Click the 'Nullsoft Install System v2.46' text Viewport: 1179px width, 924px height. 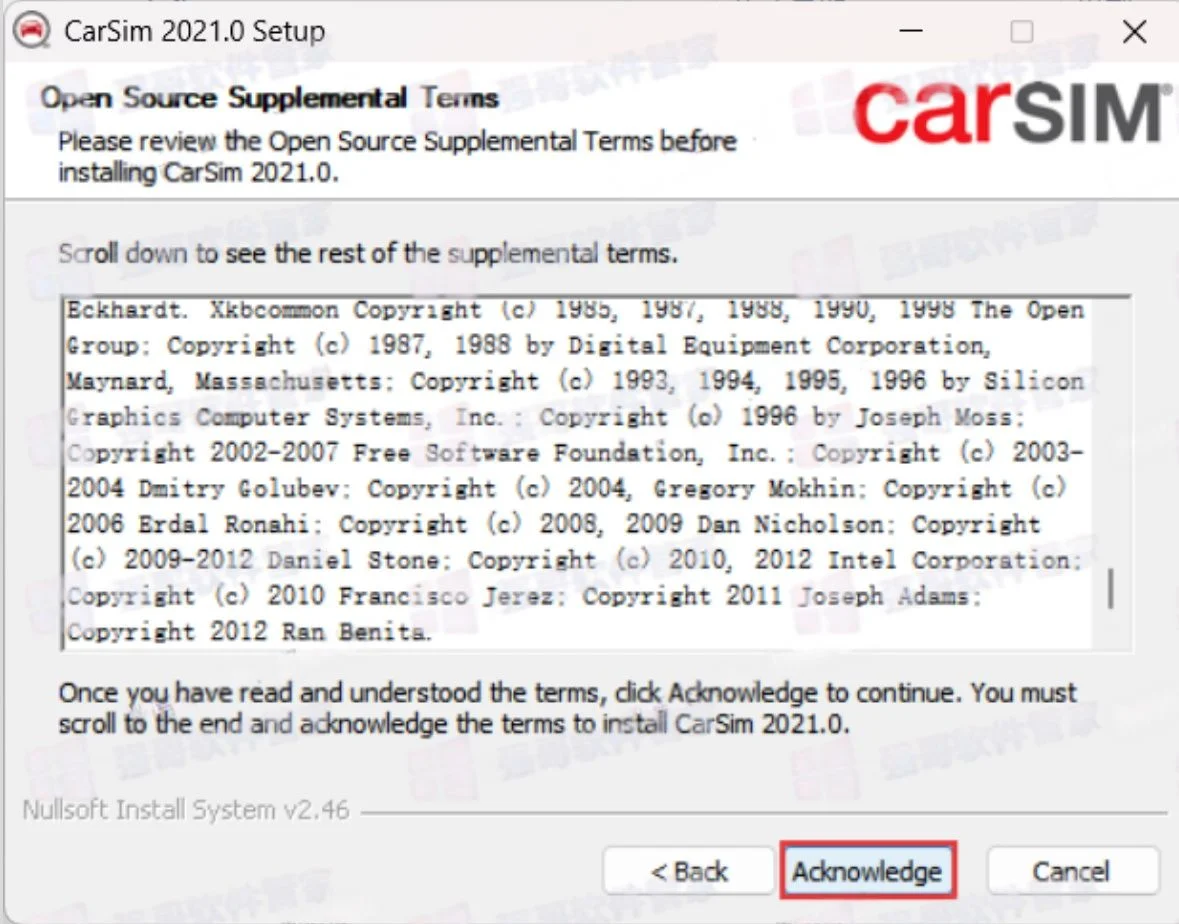click(186, 810)
